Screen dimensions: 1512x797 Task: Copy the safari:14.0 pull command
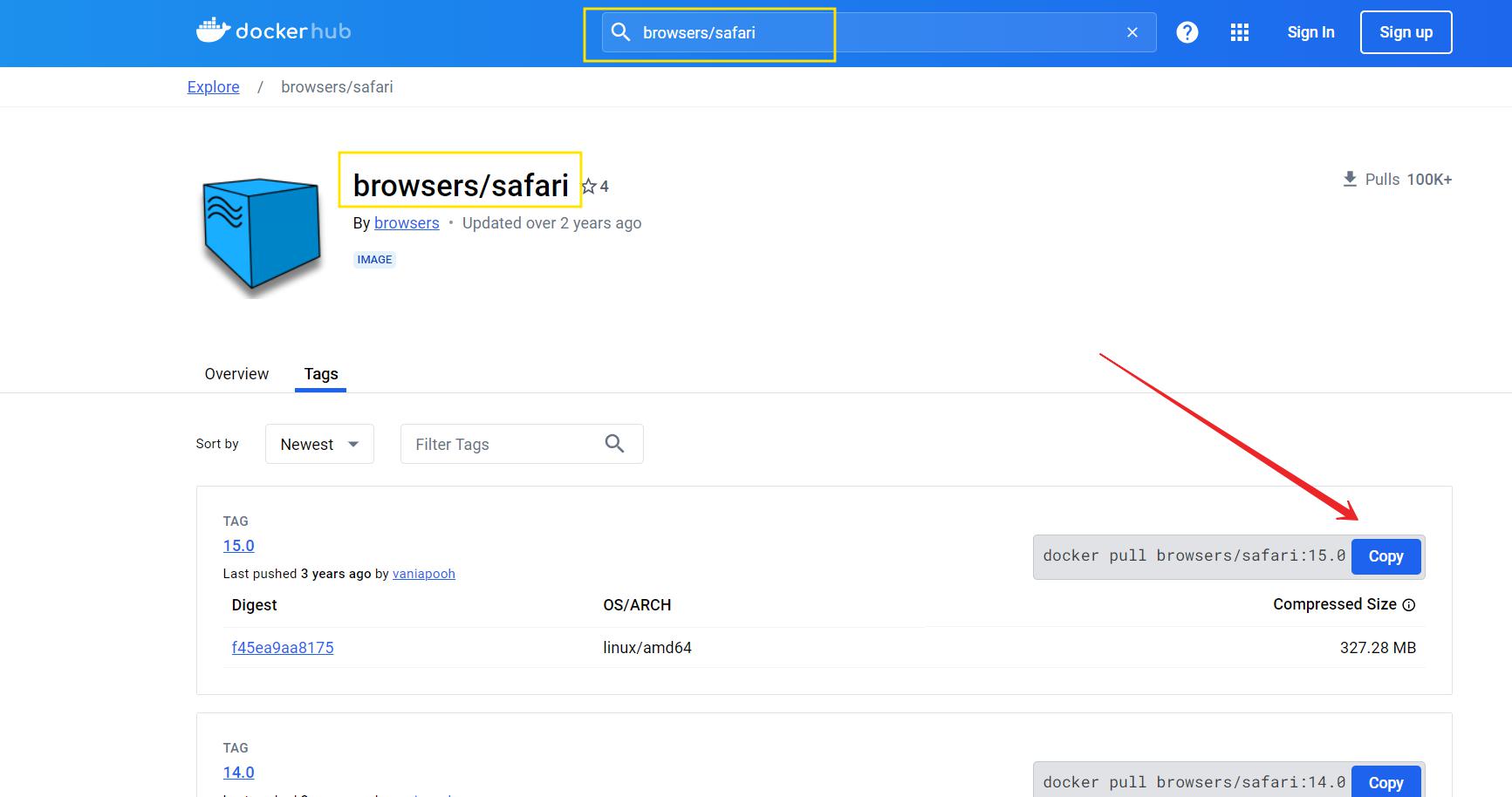1385,782
